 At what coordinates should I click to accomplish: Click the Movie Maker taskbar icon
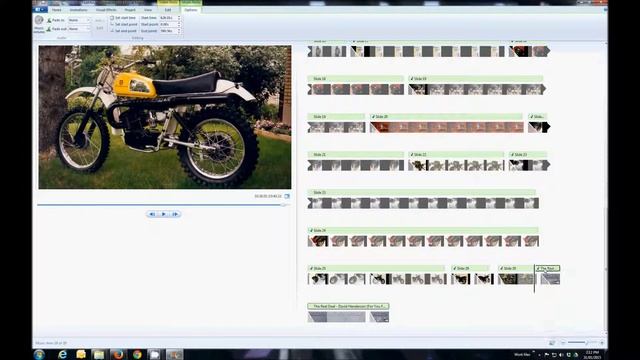tap(174, 354)
